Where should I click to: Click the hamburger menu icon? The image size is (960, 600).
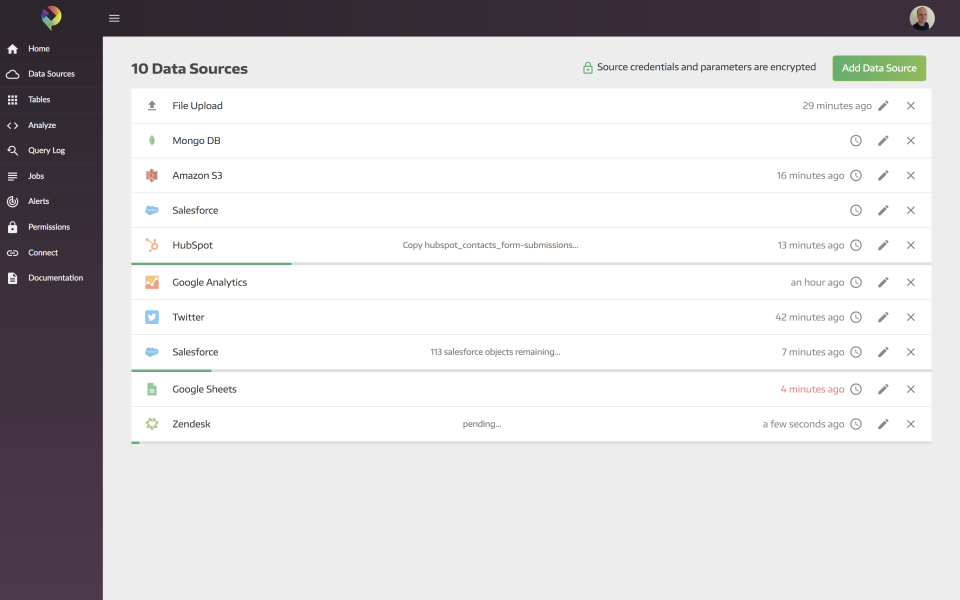(x=114, y=18)
